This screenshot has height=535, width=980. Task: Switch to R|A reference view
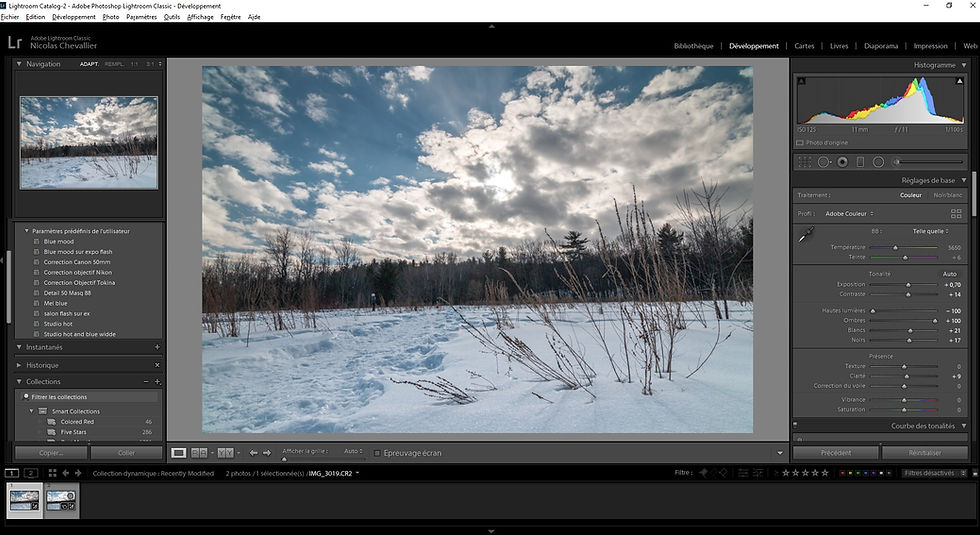(199, 452)
